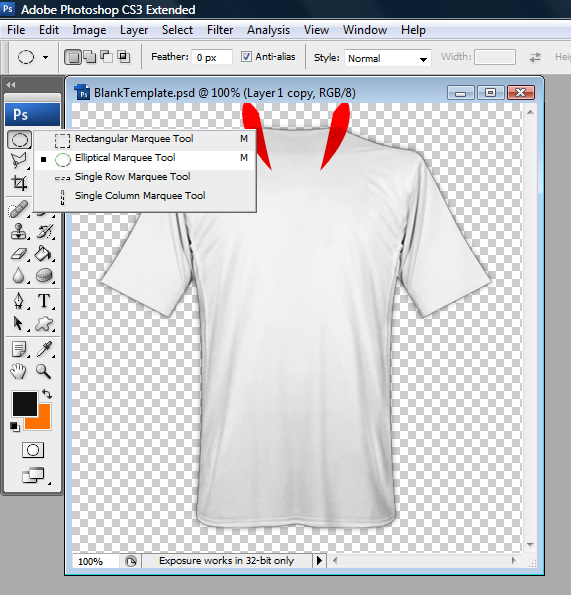The image size is (571, 595).
Task: Open the Help menu
Action: coord(413,30)
